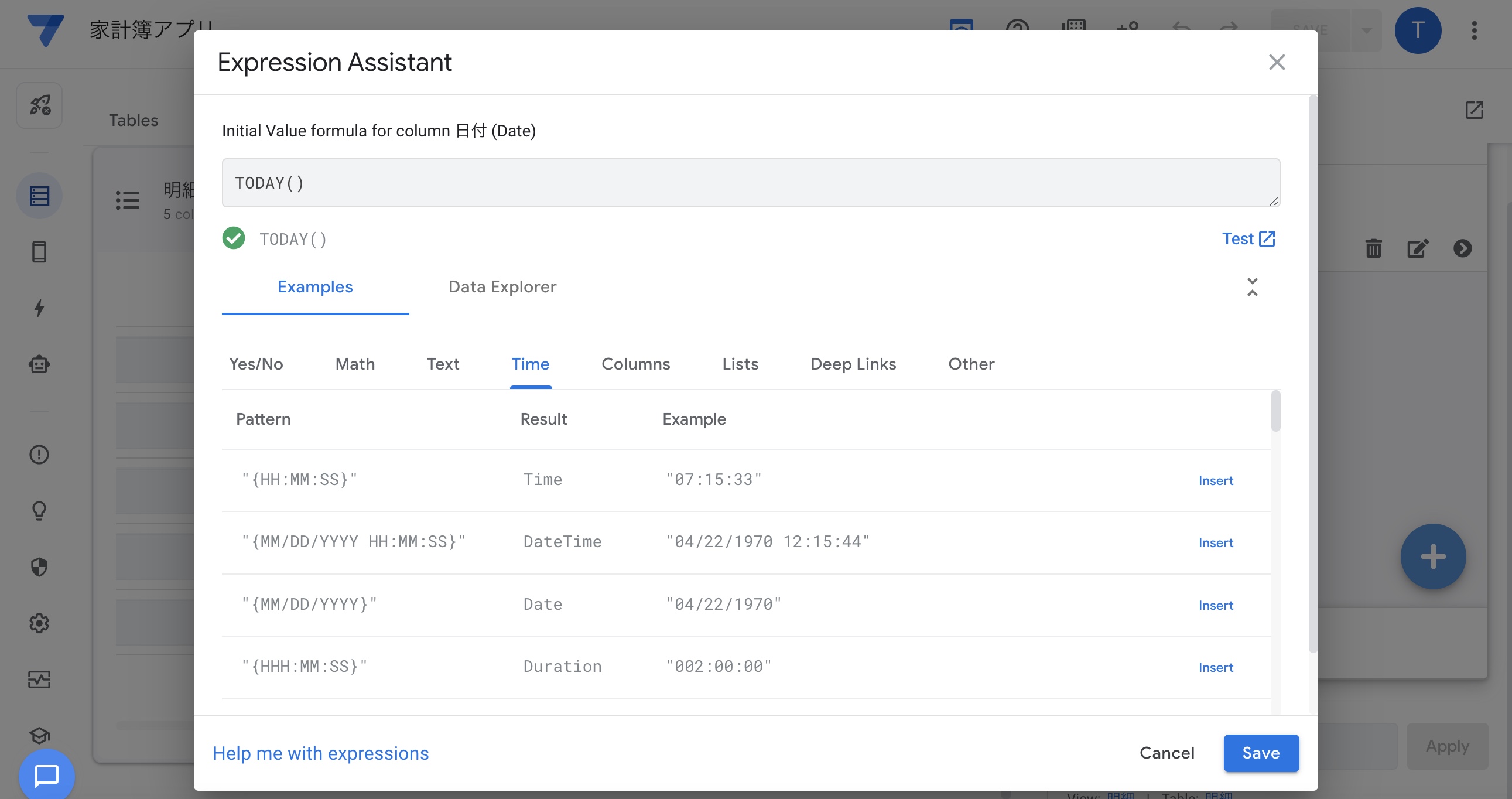
Task: Open the Automation (lightning bolt) panel
Action: 39,308
